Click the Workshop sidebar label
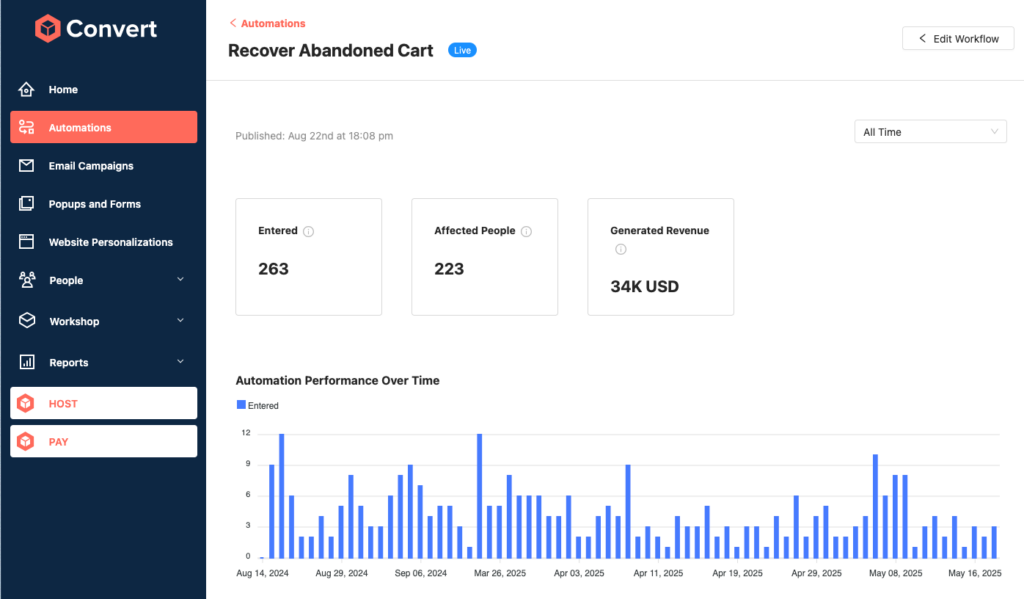 coord(74,321)
